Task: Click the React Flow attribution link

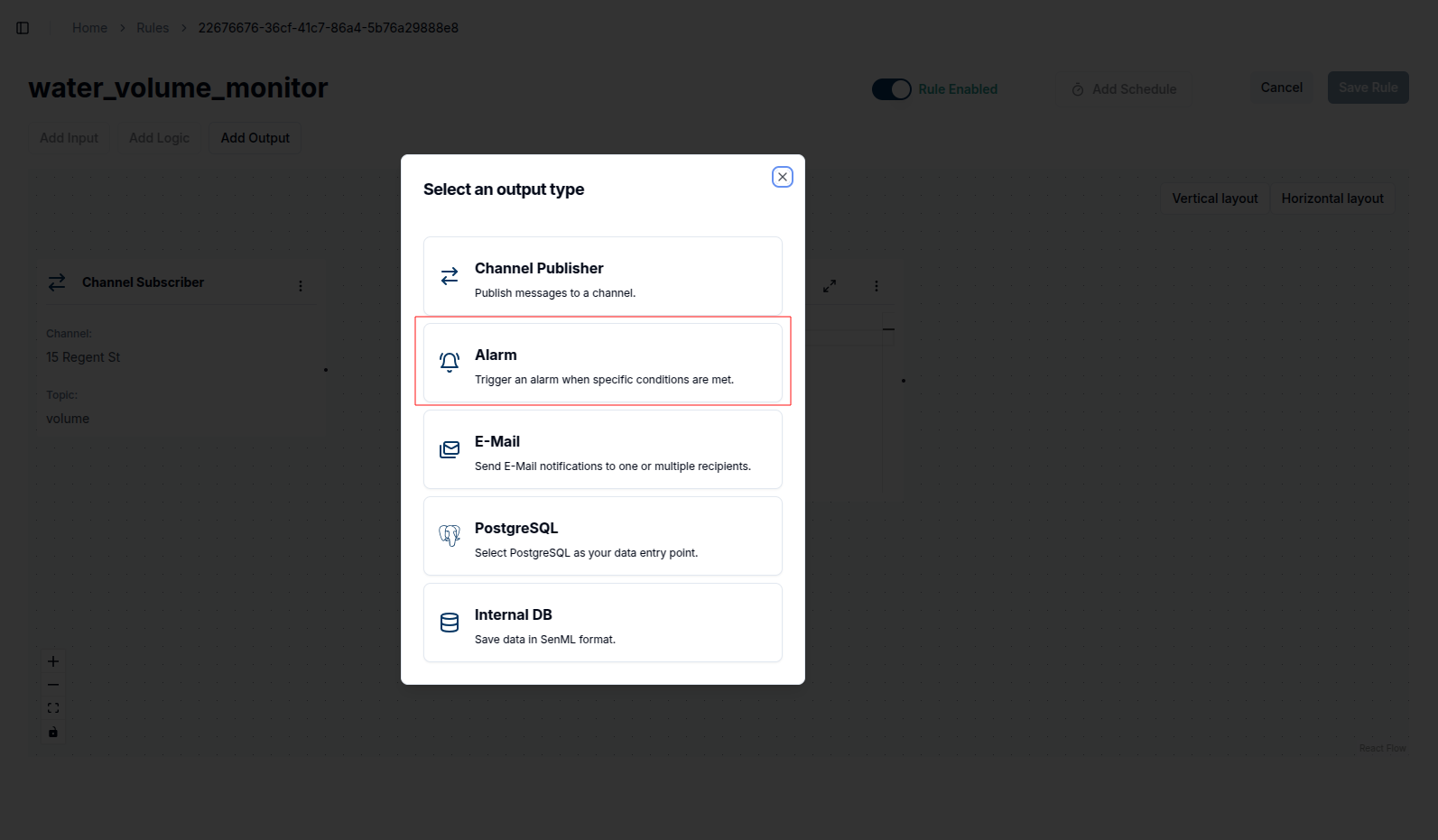Action: [x=1383, y=748]
